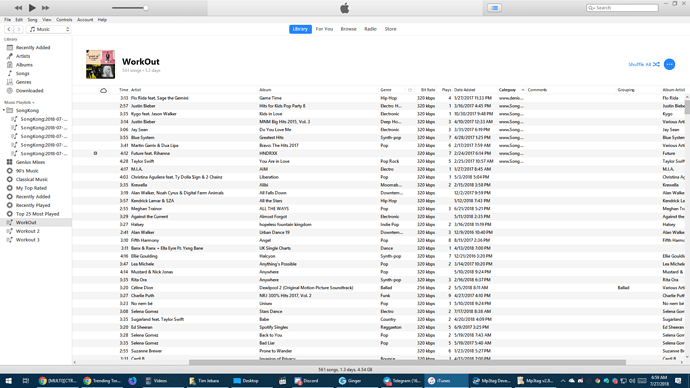Screen dimensions: 690x388
Task: Click the Love heart column header
Action: coord(410,90)
